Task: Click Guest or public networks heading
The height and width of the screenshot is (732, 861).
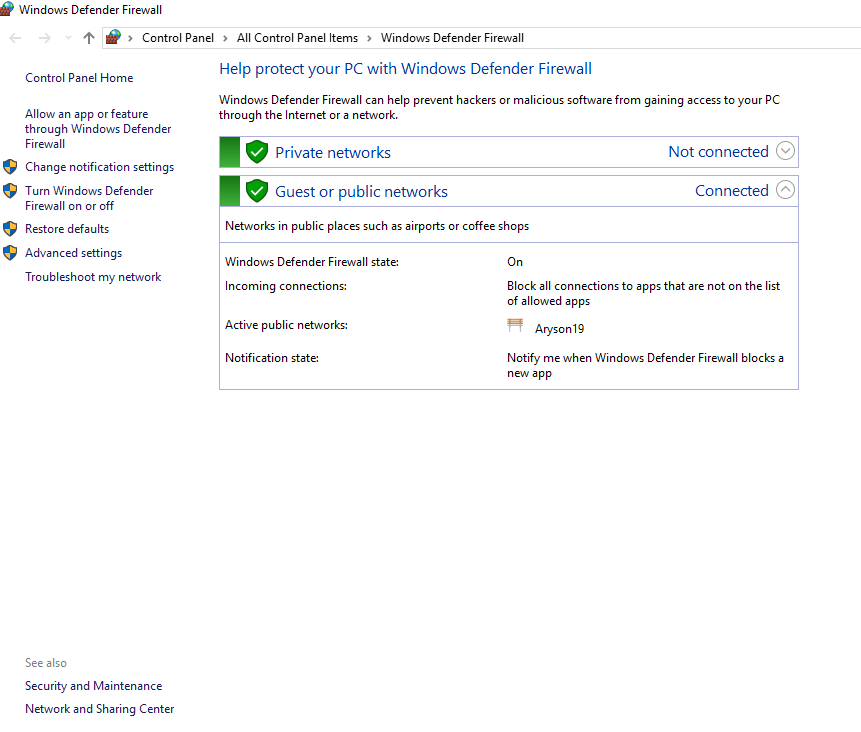Action: (361, 192)
